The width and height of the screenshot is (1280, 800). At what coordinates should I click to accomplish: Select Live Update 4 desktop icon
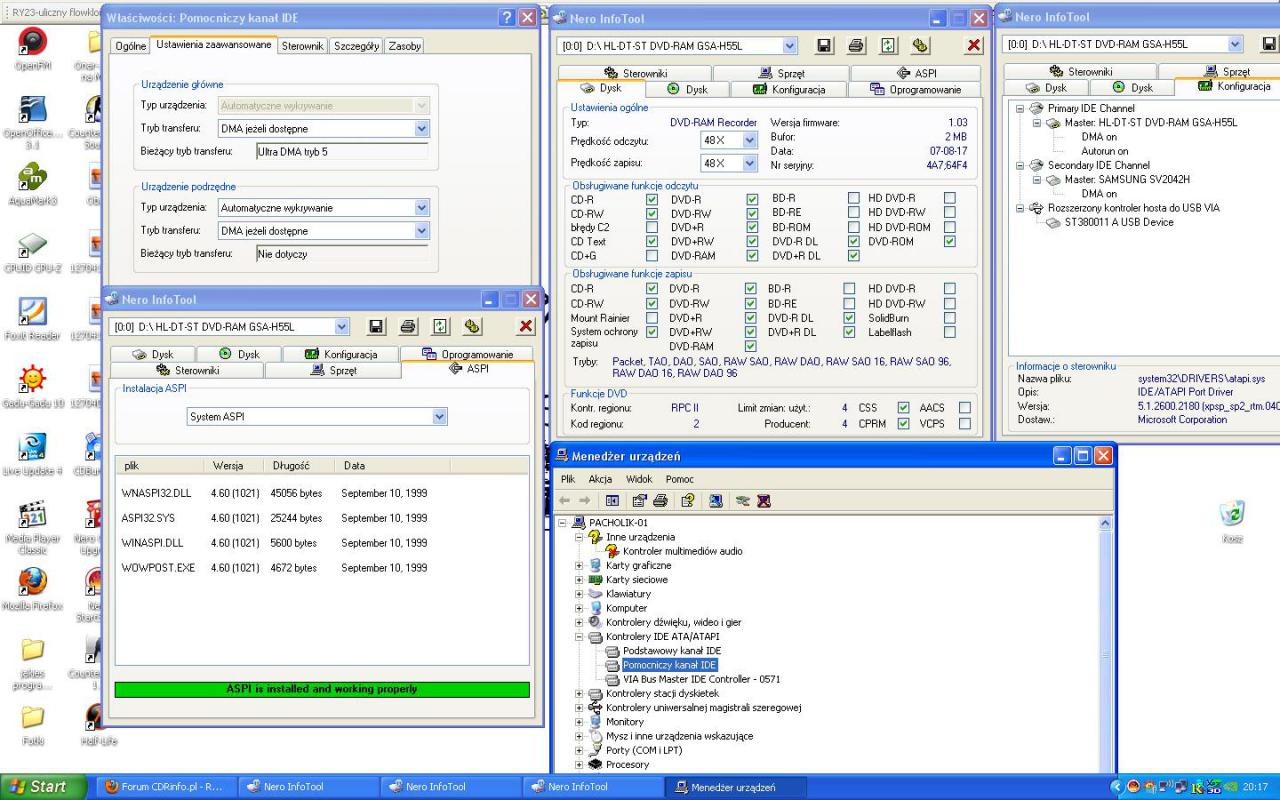(33, 454)
